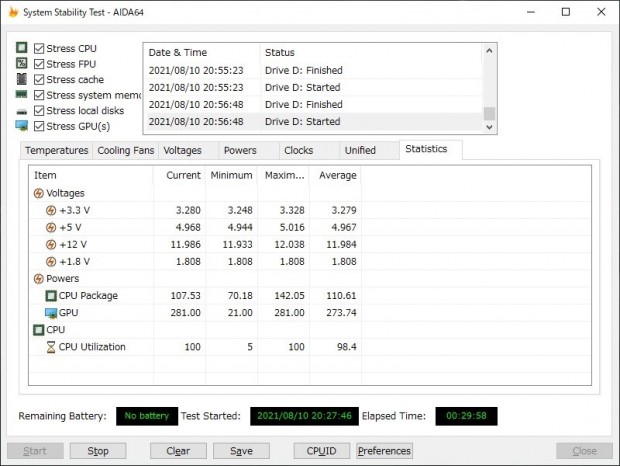Click the hourglass icon beside CPU Utilization
620x466 pixels.
(51, 347)
